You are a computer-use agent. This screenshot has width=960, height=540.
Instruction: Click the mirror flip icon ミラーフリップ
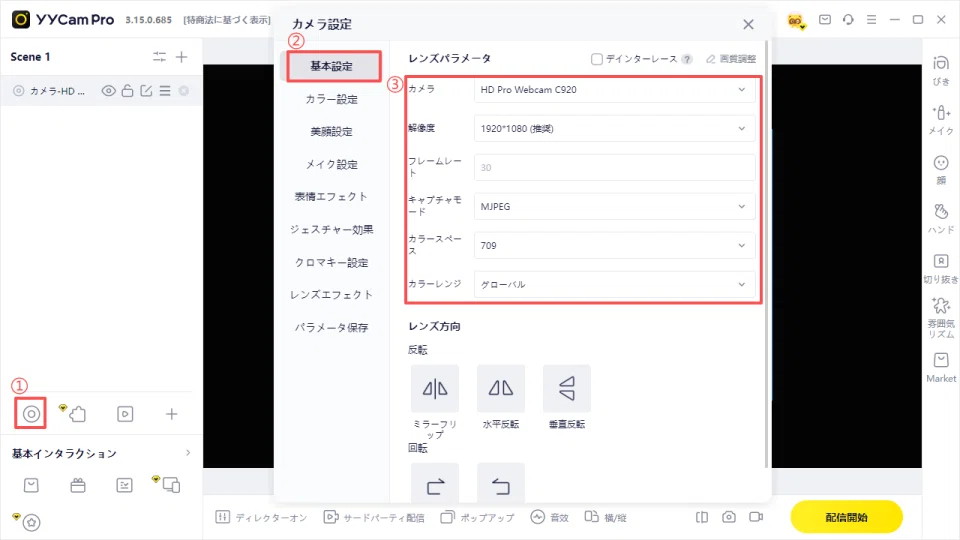point(435,388)
